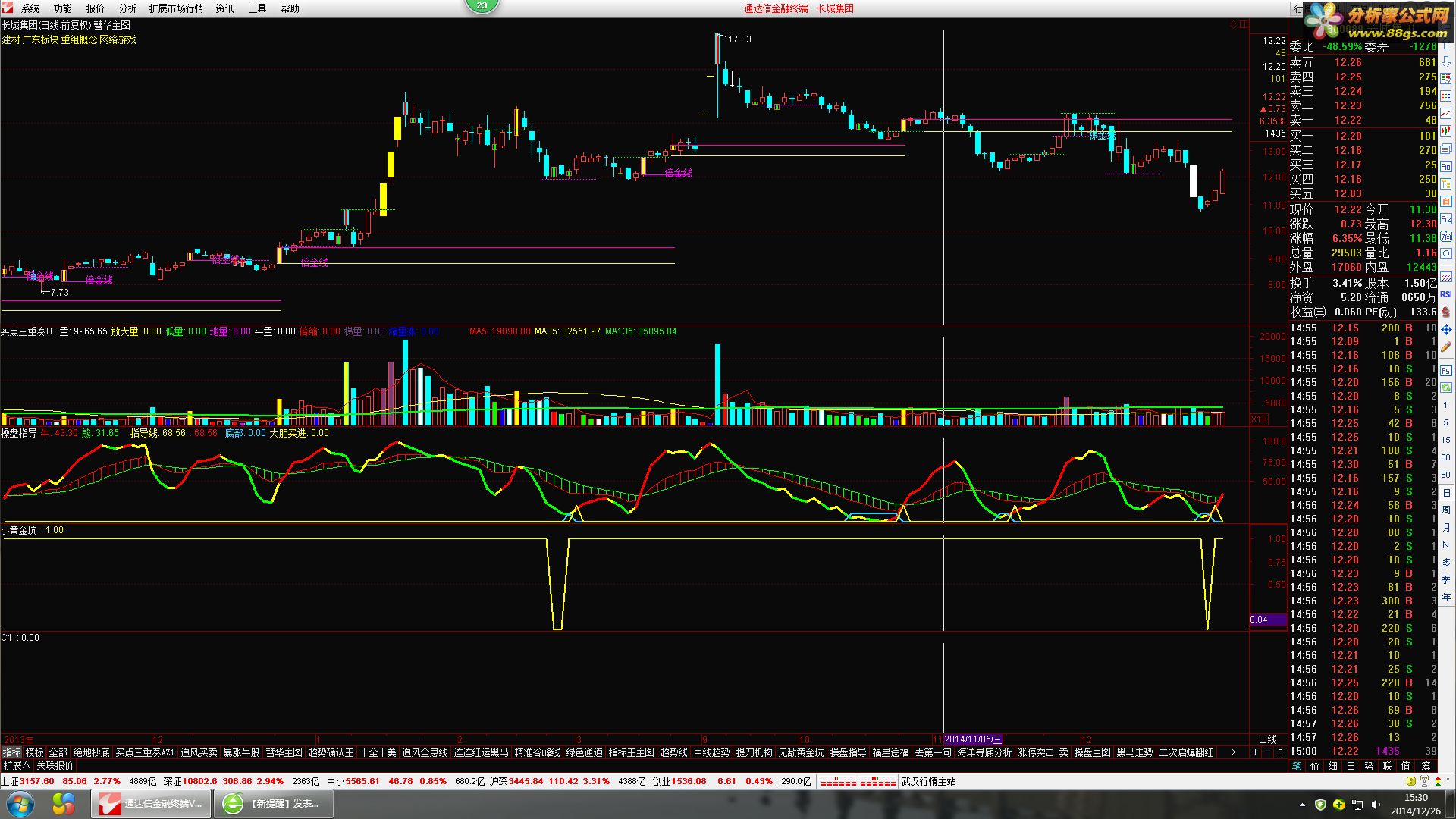
Task: Open the 报价 menu
Action: coord(96,8)
